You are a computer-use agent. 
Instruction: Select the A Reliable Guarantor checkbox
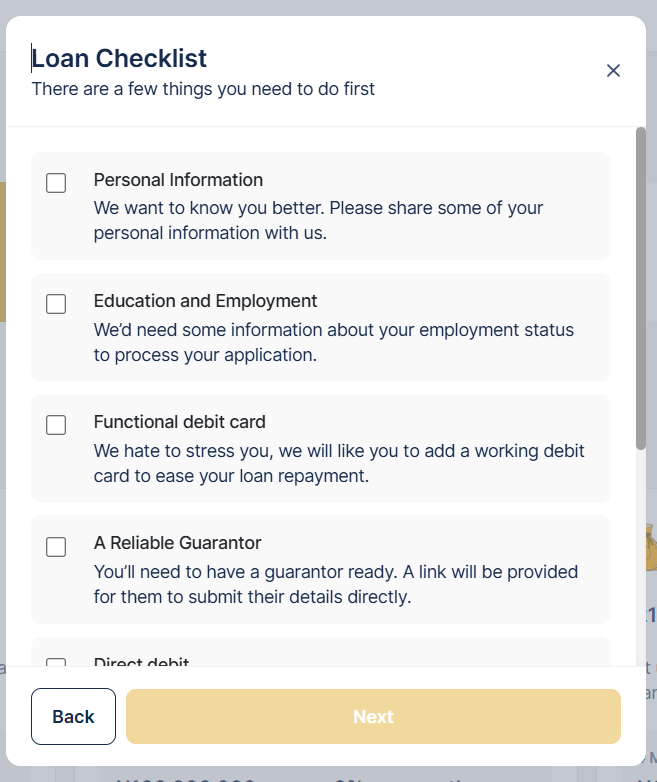(56, 546)
